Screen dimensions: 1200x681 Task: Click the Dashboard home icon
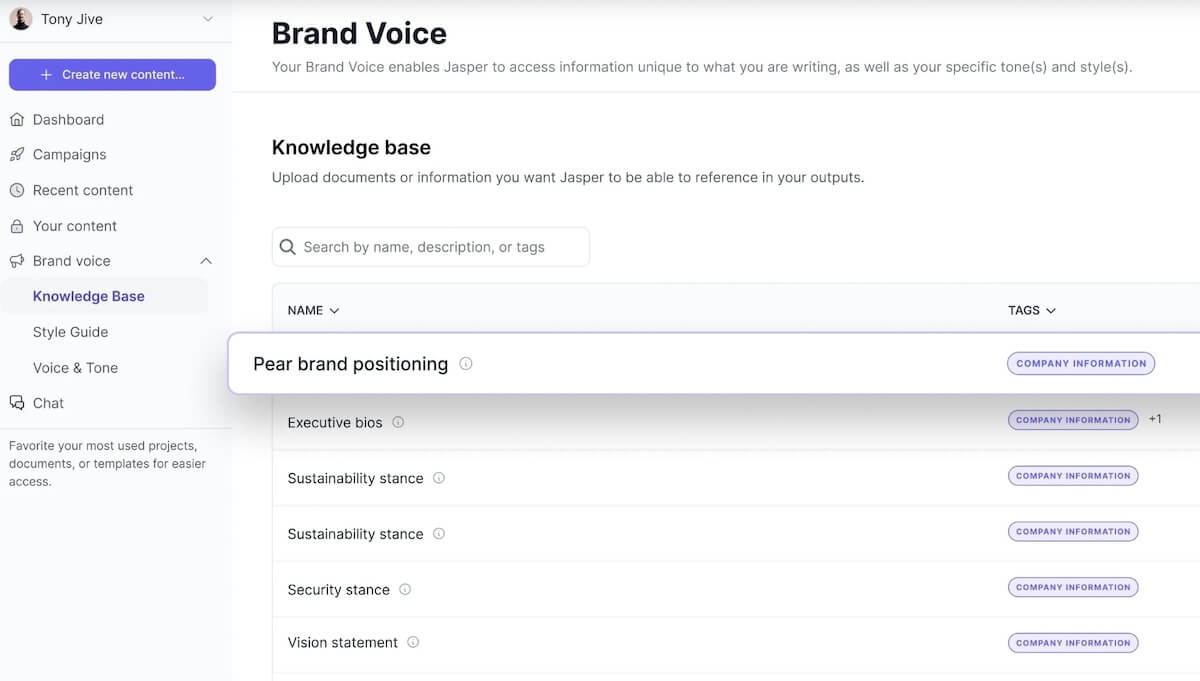click(x=17, y=120)
